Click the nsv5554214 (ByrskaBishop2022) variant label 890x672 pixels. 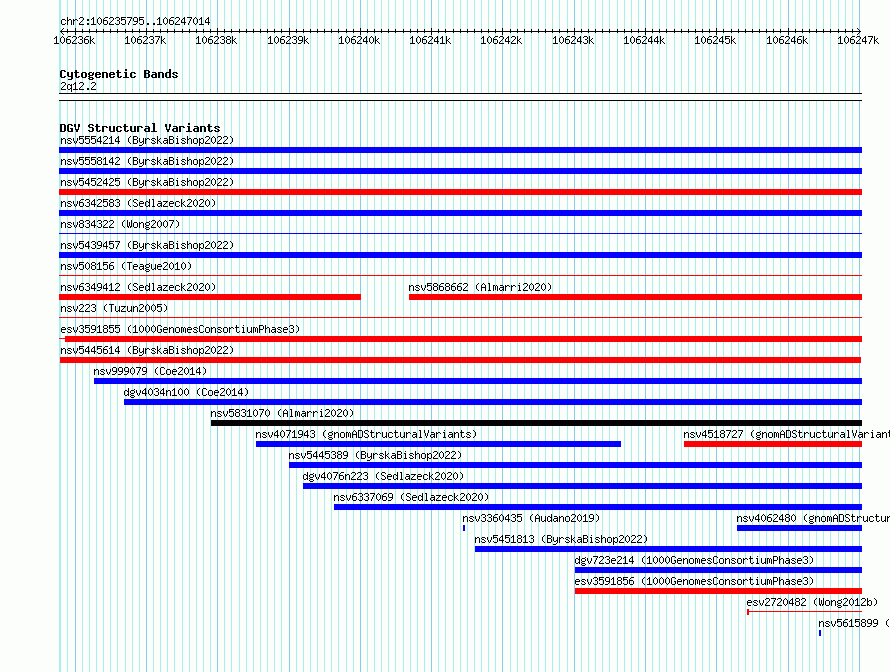point(147,140)
